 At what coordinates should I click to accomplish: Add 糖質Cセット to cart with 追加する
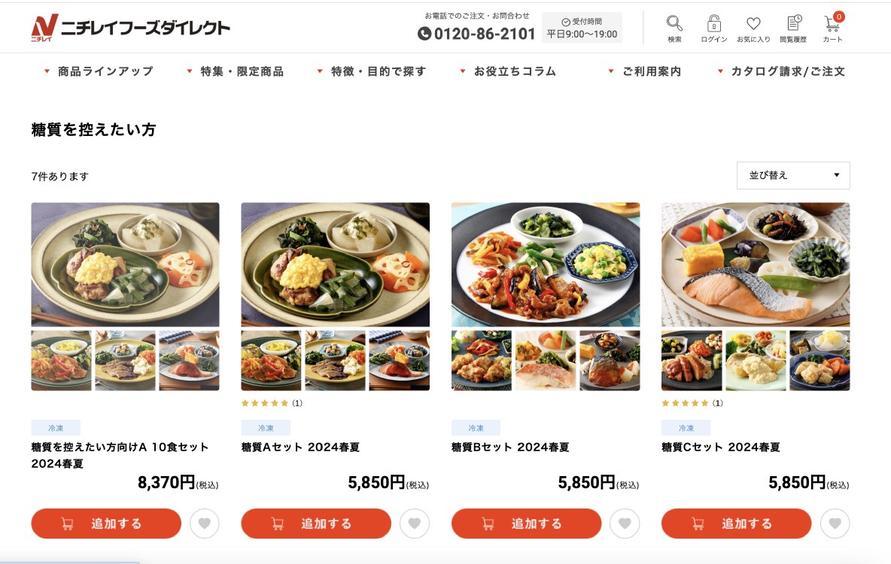click(x=736, y=524)
